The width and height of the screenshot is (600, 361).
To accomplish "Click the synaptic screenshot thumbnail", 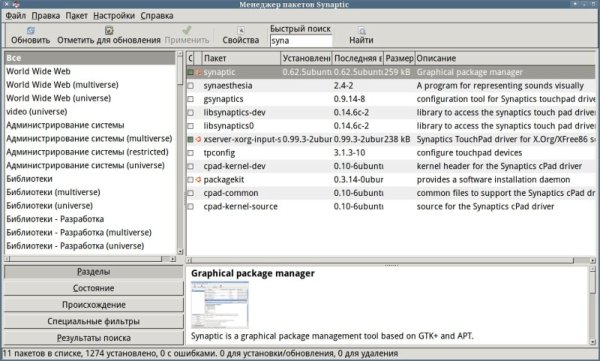I will point(220,305).
